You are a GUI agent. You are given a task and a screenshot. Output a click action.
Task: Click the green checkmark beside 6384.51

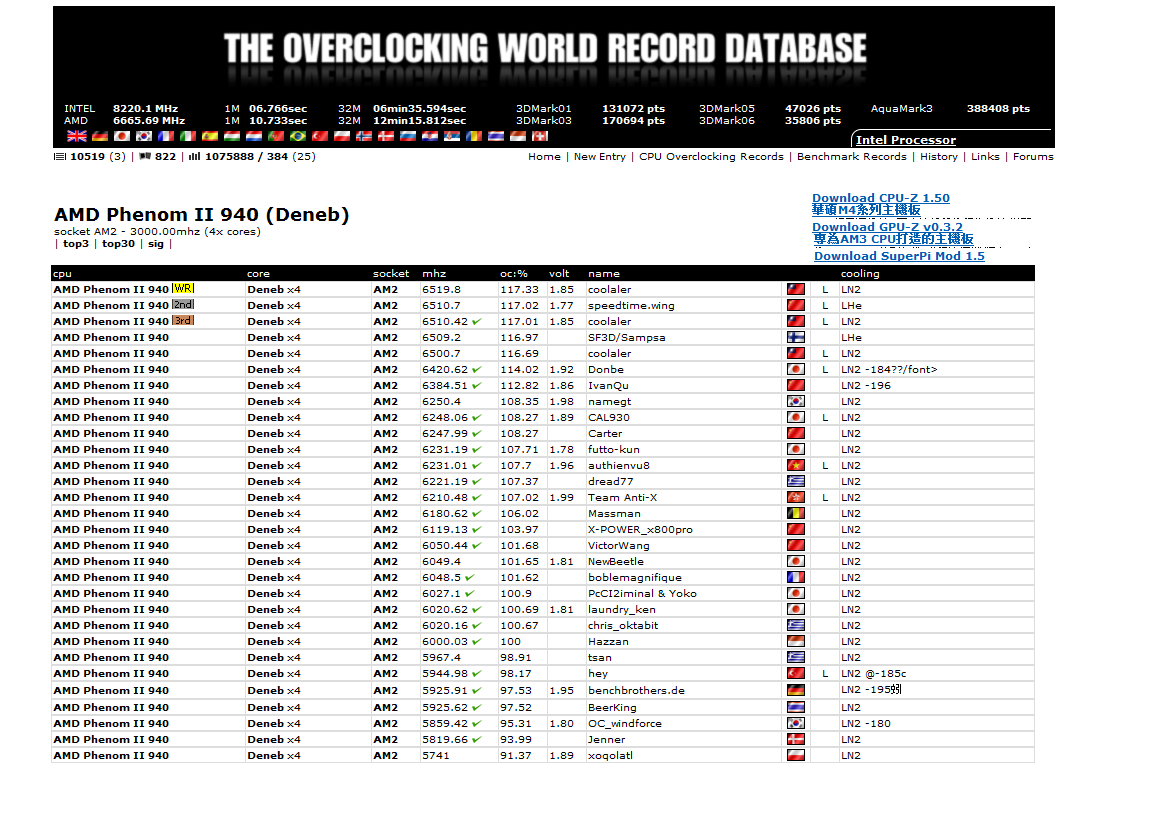click(476, 385)
